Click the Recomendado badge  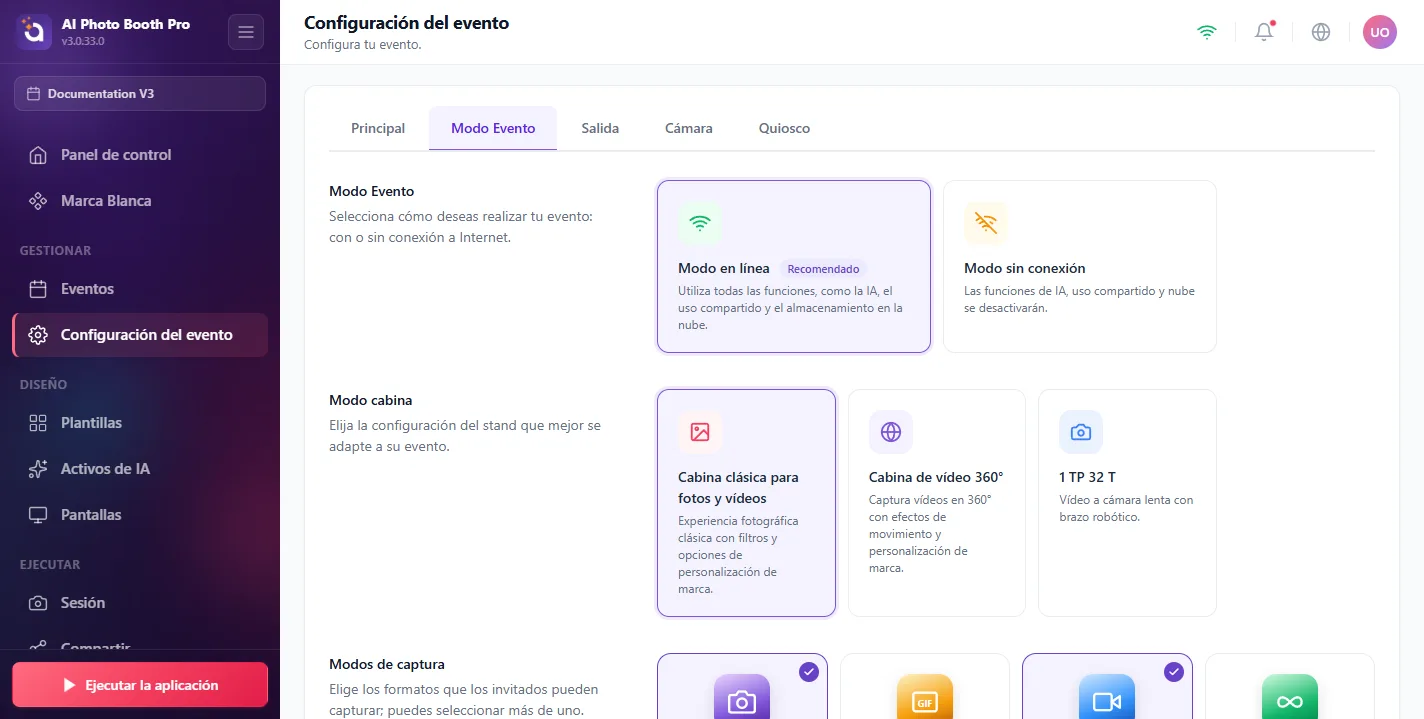(823, 269)
